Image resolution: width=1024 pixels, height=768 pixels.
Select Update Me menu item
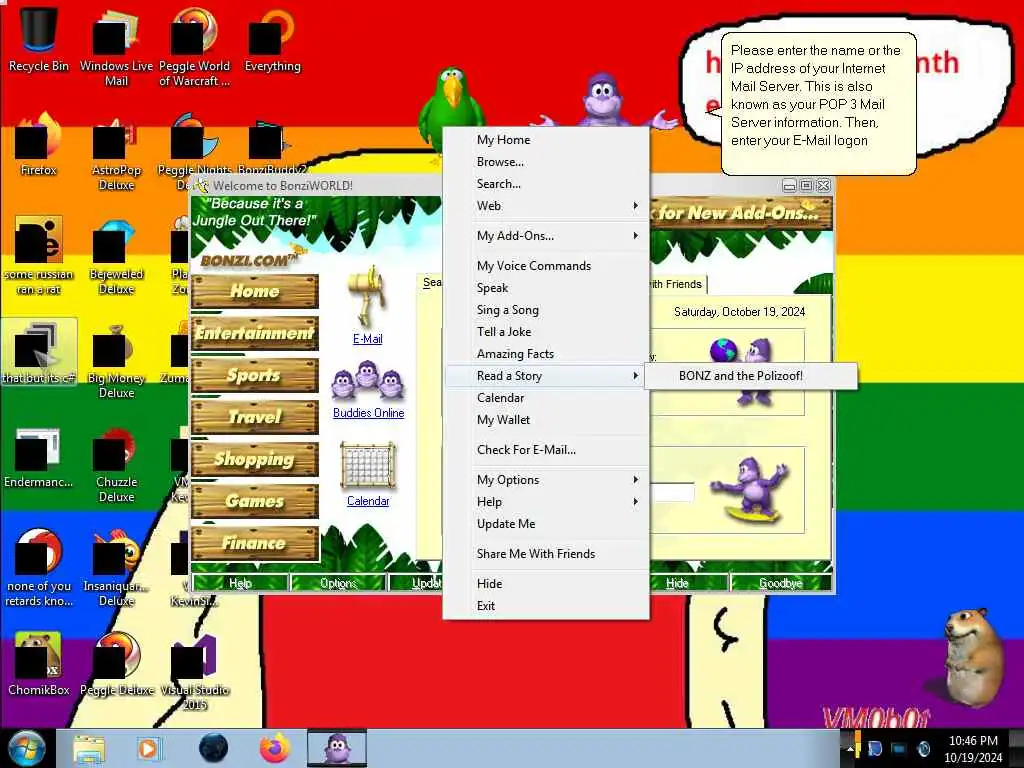click(547, 524)
